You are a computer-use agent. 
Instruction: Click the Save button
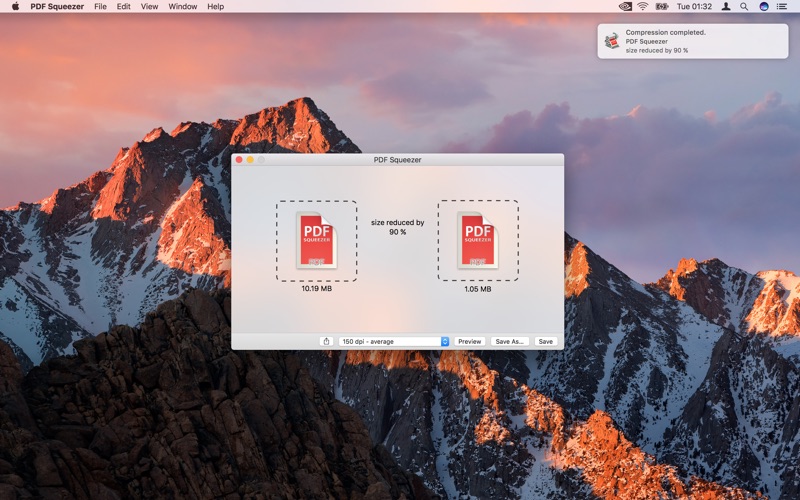545,341
